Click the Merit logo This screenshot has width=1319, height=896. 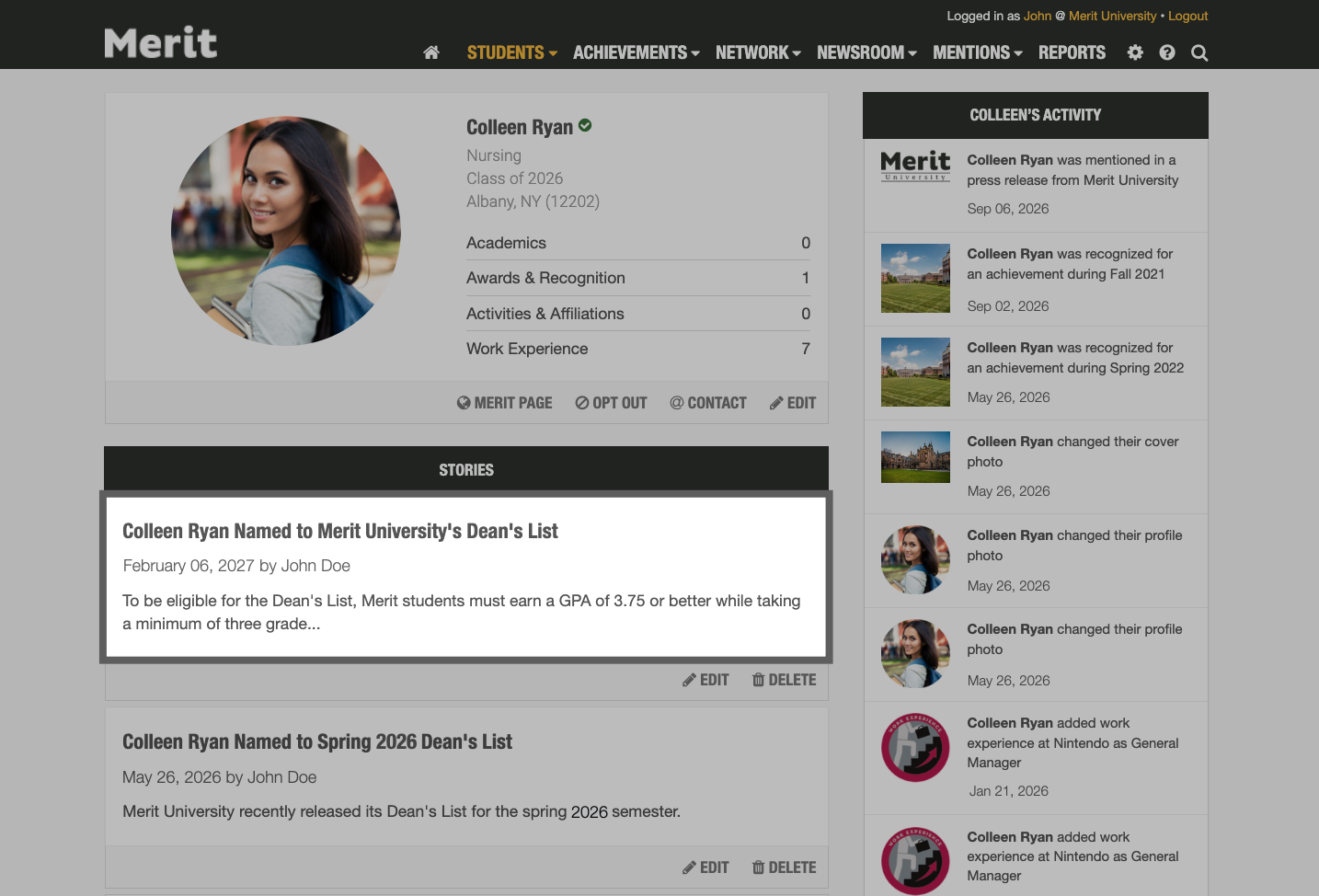pyautogui.click(x=160, y=42)
